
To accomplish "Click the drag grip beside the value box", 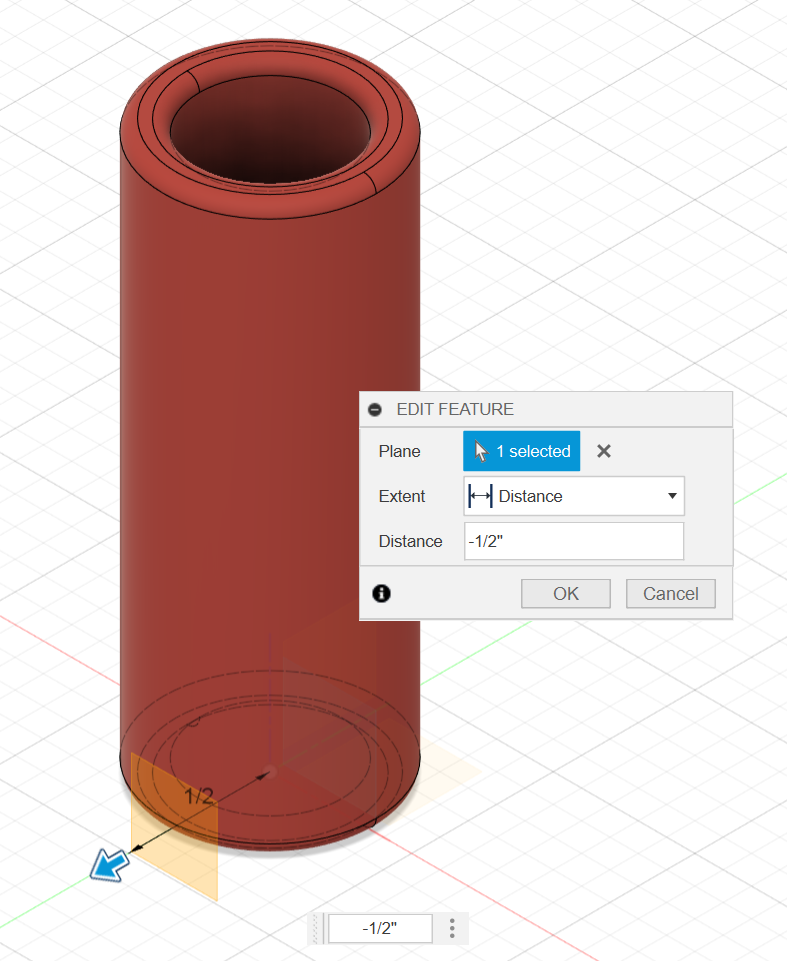I will pos(317,929).
